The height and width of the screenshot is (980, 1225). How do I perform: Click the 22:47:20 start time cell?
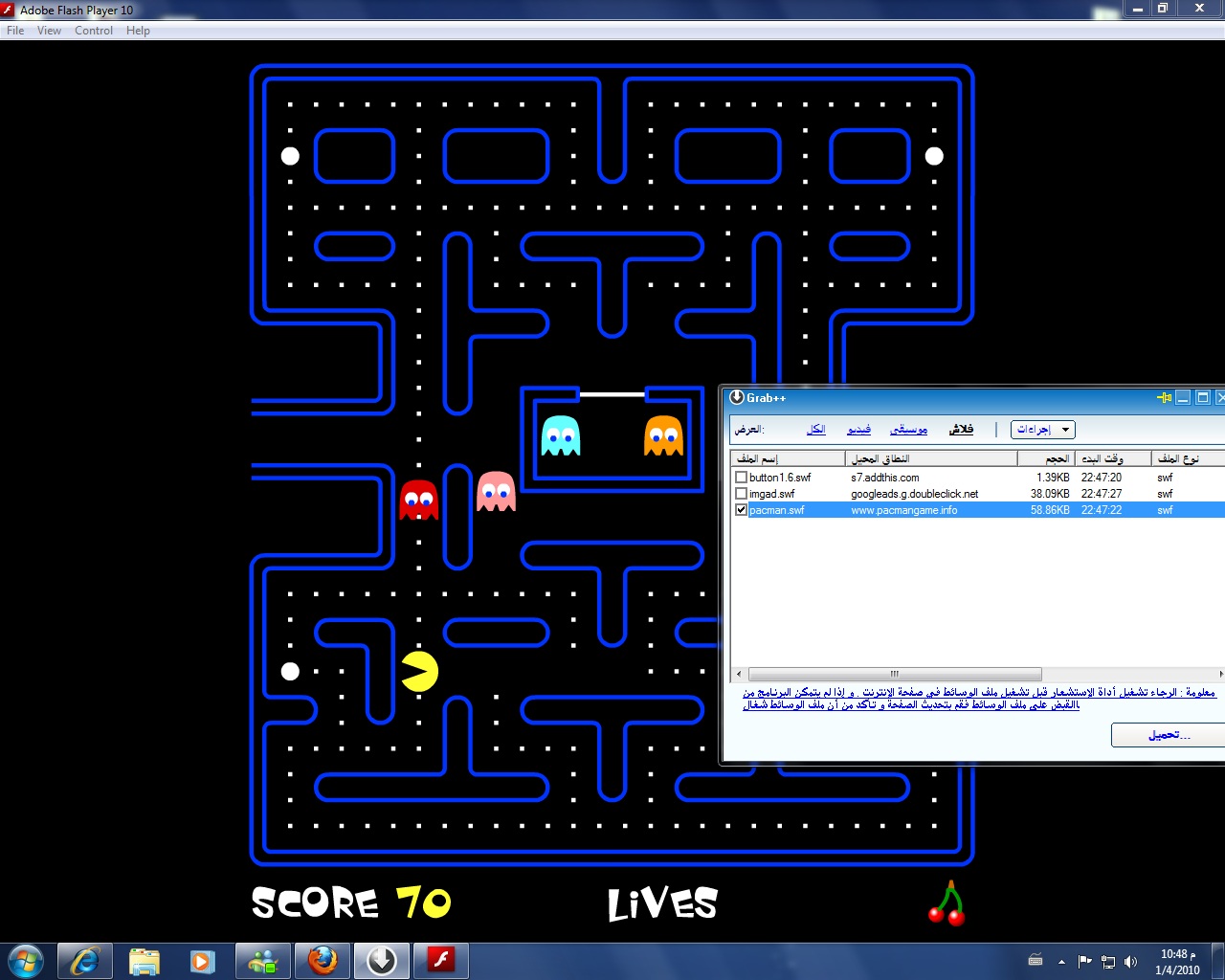click(1102, 478)
